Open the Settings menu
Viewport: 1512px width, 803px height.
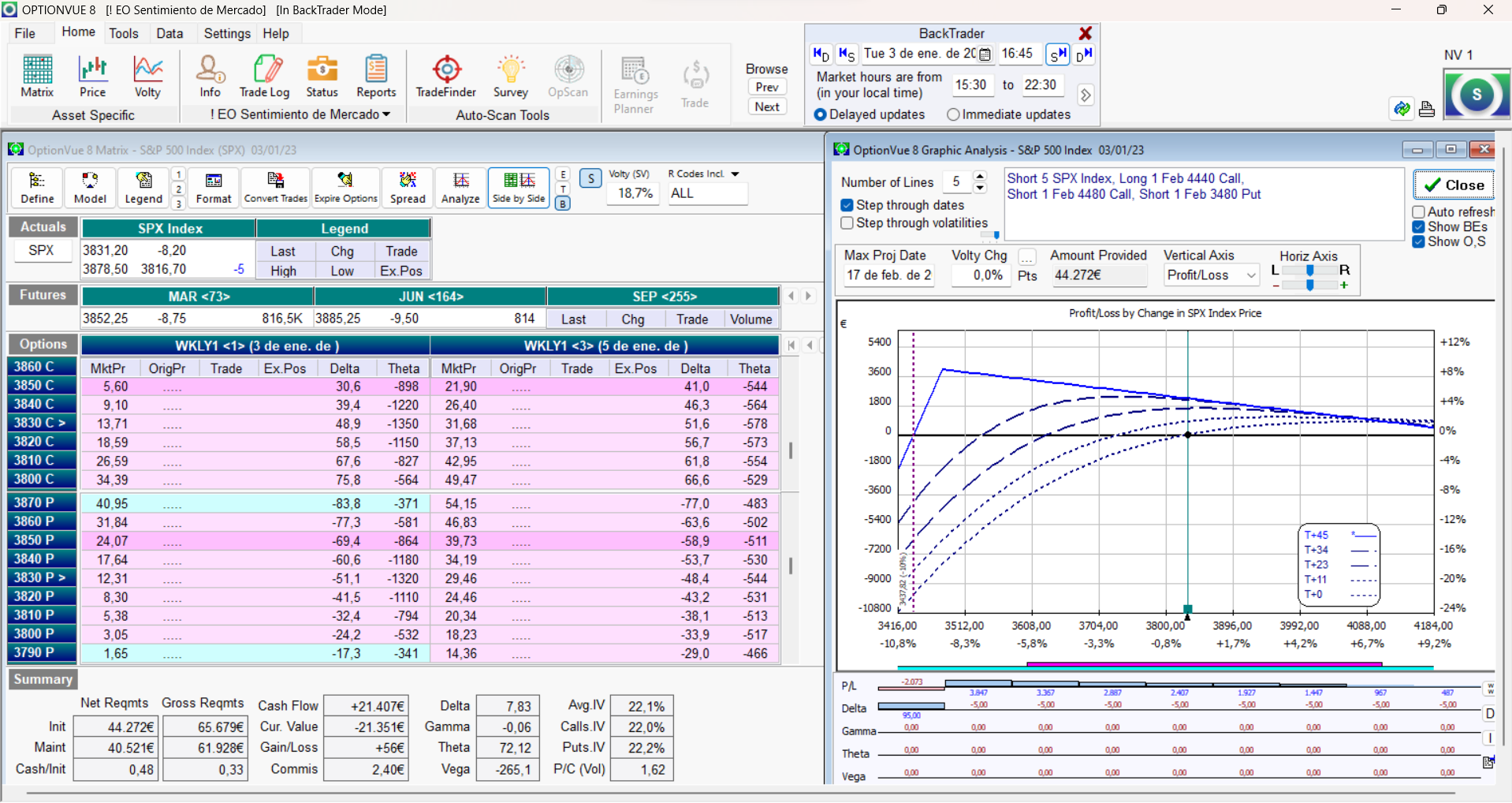pos(227,33)
